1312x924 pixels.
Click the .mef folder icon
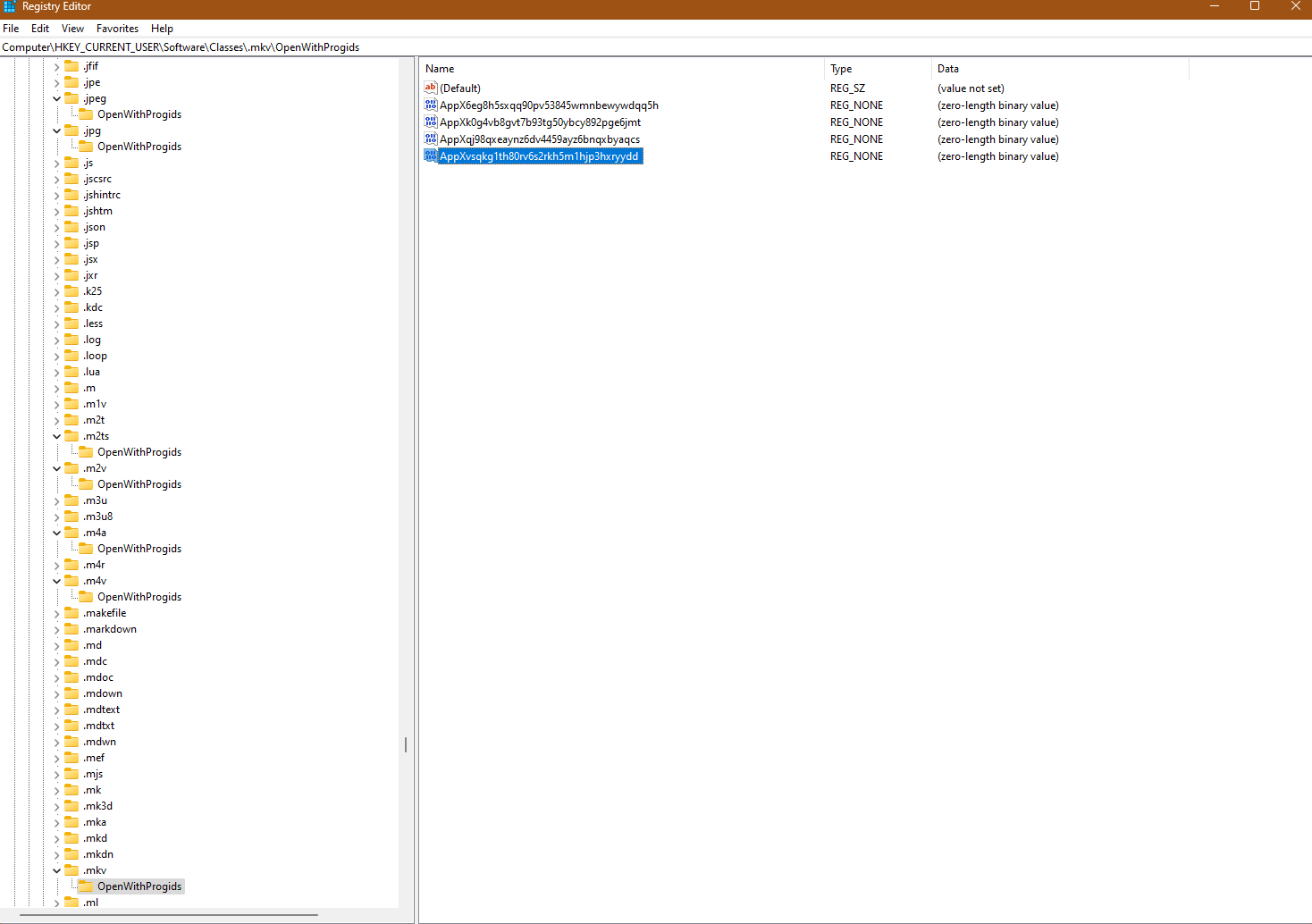[x=71, y=758]
